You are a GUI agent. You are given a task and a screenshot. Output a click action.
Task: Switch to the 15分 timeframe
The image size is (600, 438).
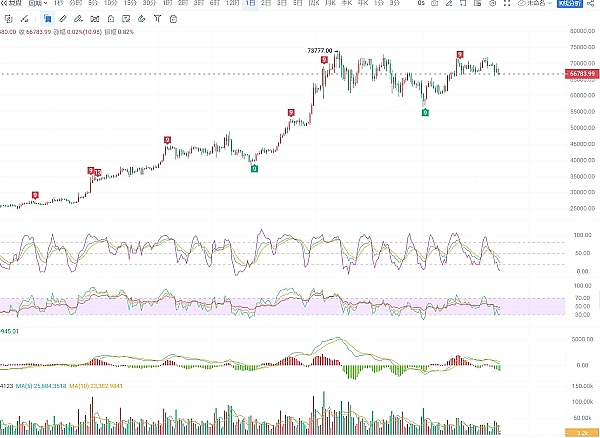[x=130, y=3]
